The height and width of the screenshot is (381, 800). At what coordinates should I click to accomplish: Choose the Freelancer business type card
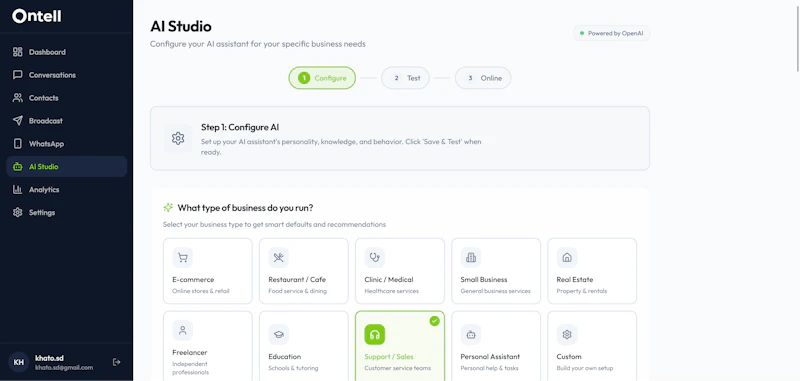[208, 346]
